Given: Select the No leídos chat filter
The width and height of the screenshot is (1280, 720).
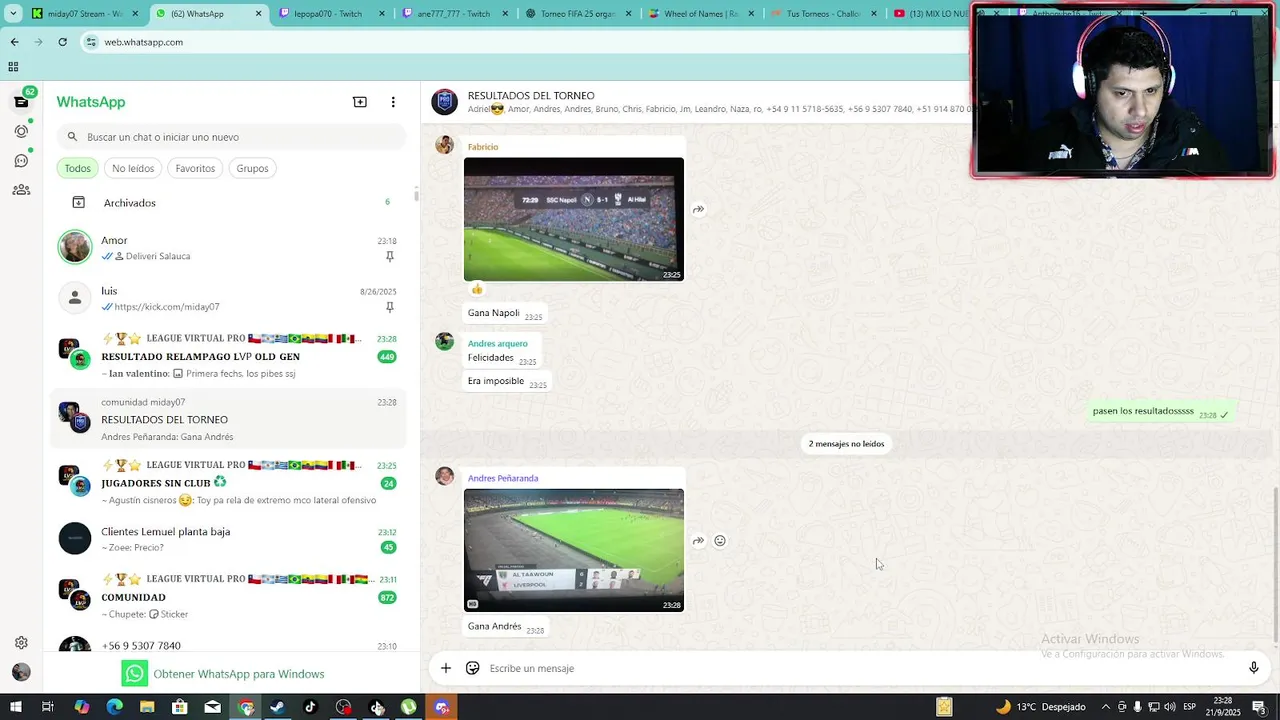Looking at the screenshot, I should click(x=133, y=168).
